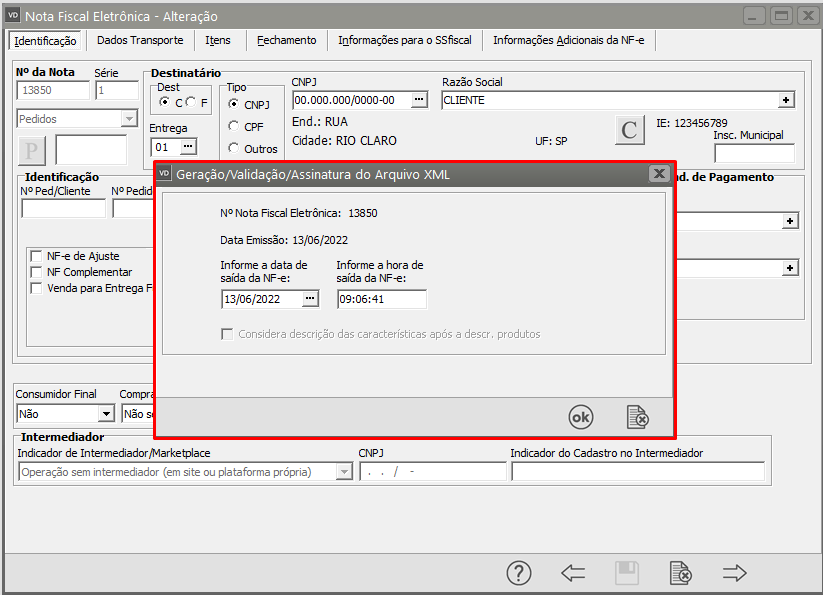
Task: Open the Pedidos dropdown list
Action: (x=128, y=119)
